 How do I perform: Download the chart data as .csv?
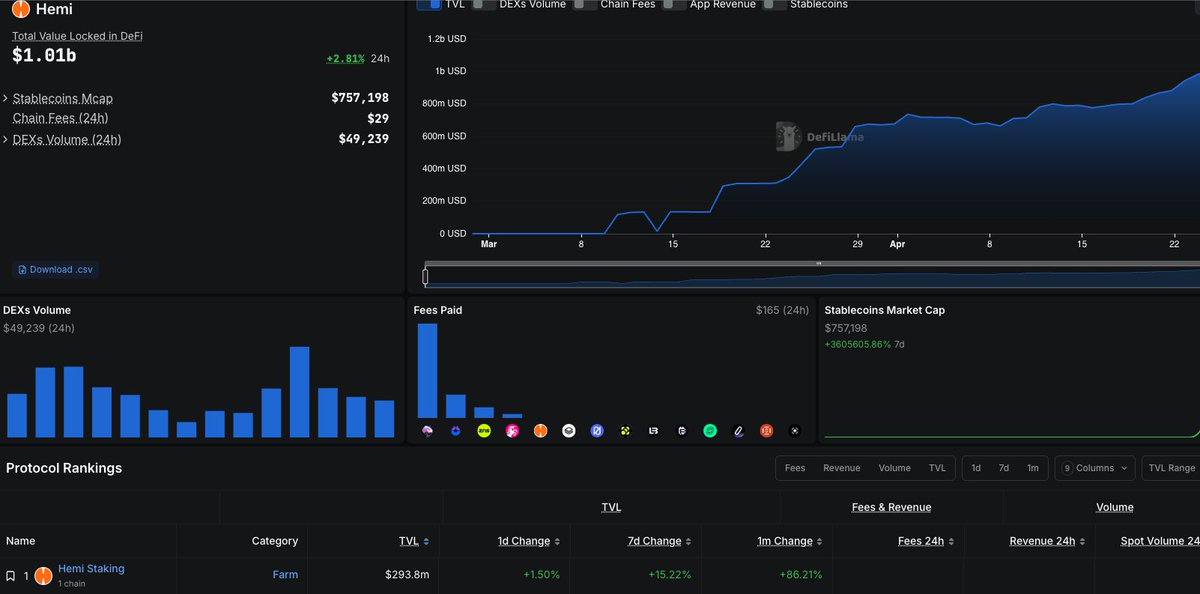(55, 270)
